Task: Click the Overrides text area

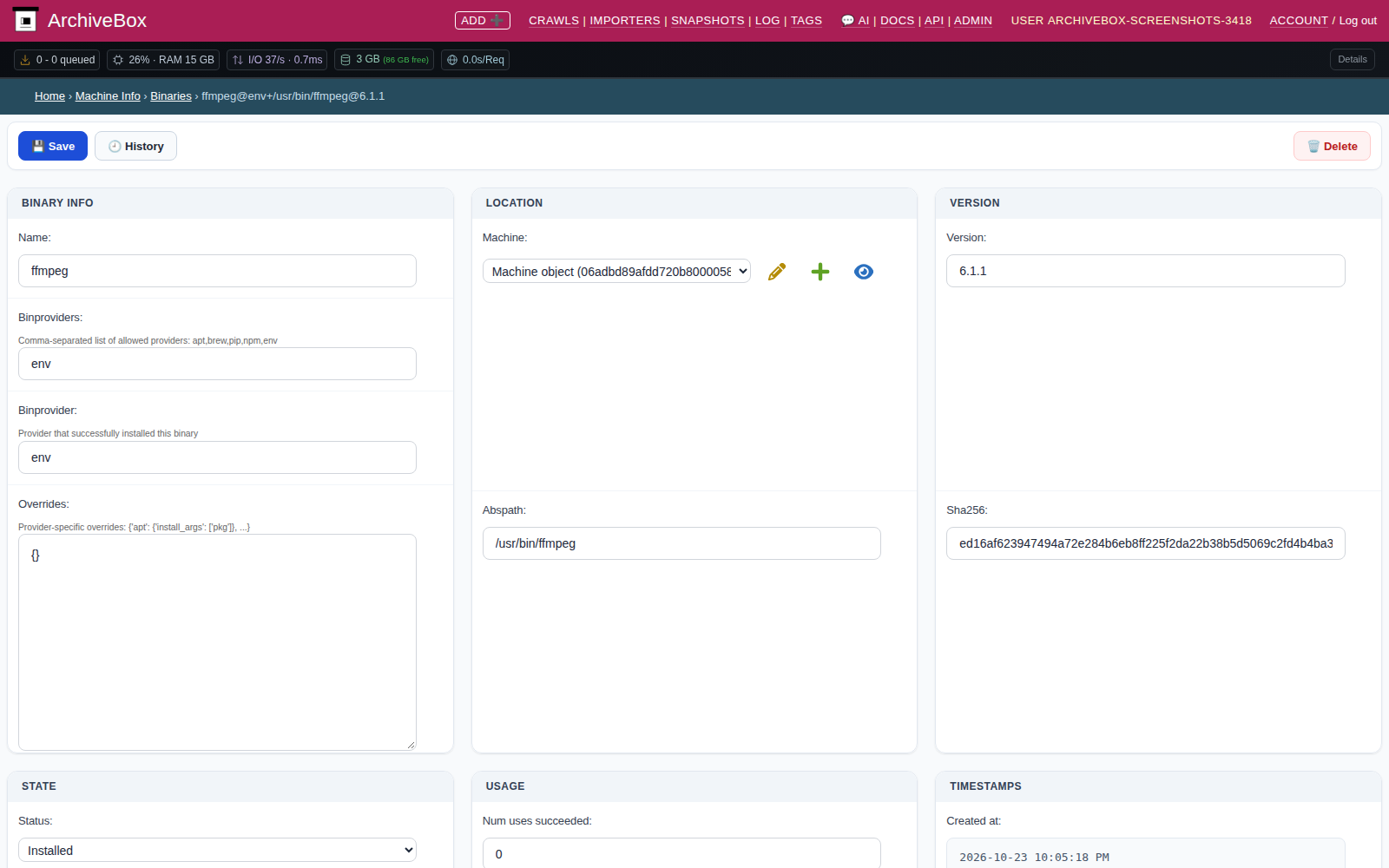Action: point(217,642)
